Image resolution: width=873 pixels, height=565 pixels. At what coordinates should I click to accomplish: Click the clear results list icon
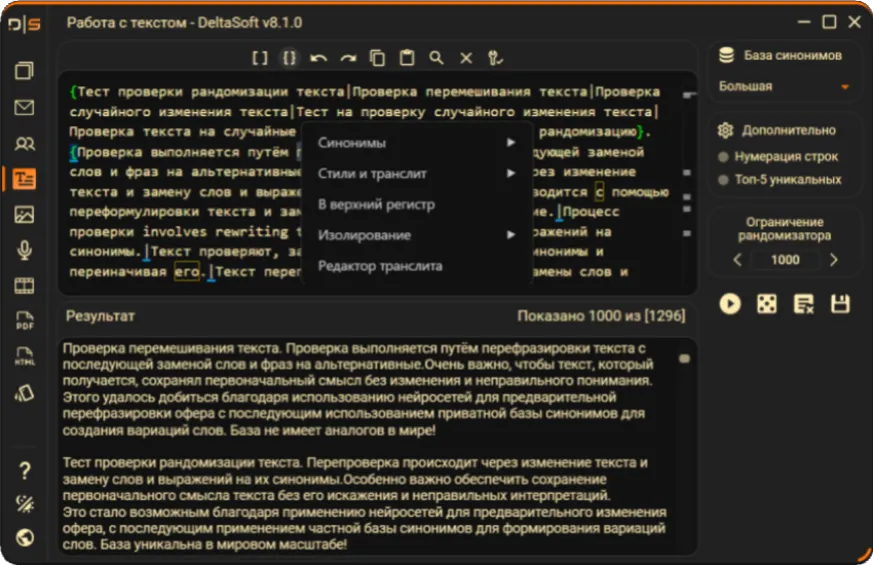point(803,304)
